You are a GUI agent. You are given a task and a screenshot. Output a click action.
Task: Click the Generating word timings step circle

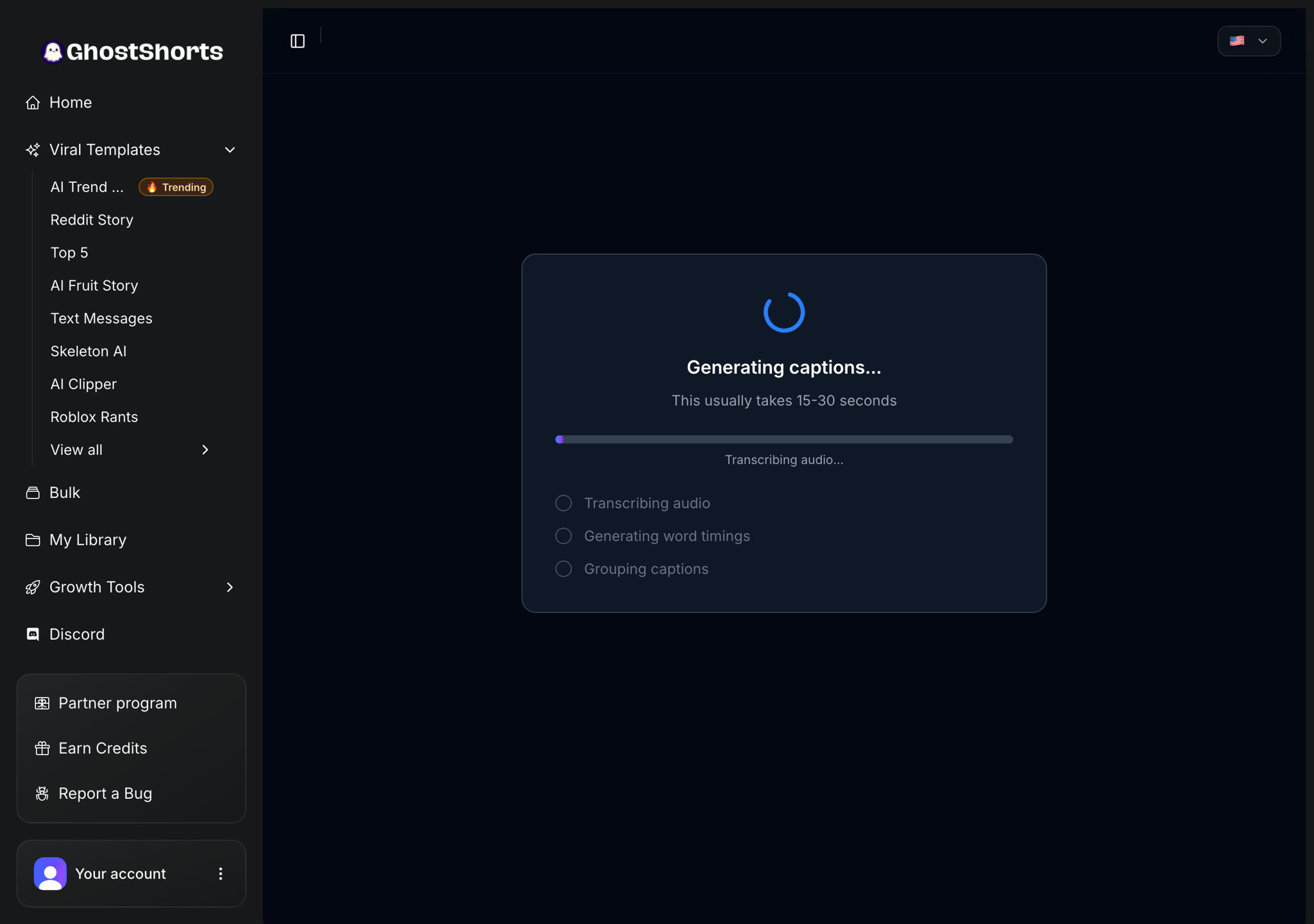coord(563,536)
